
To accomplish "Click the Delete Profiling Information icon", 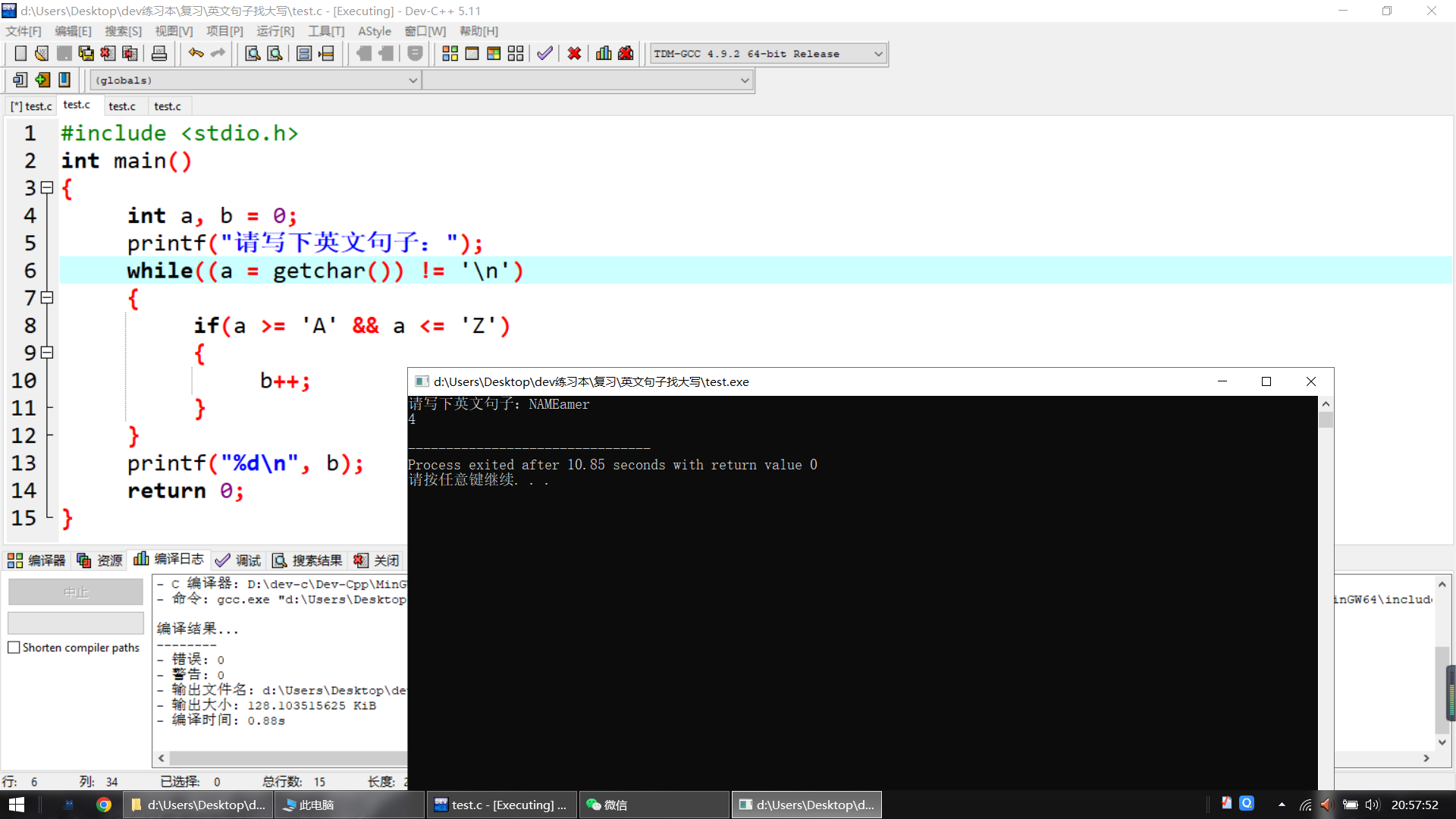I will 626,53.
